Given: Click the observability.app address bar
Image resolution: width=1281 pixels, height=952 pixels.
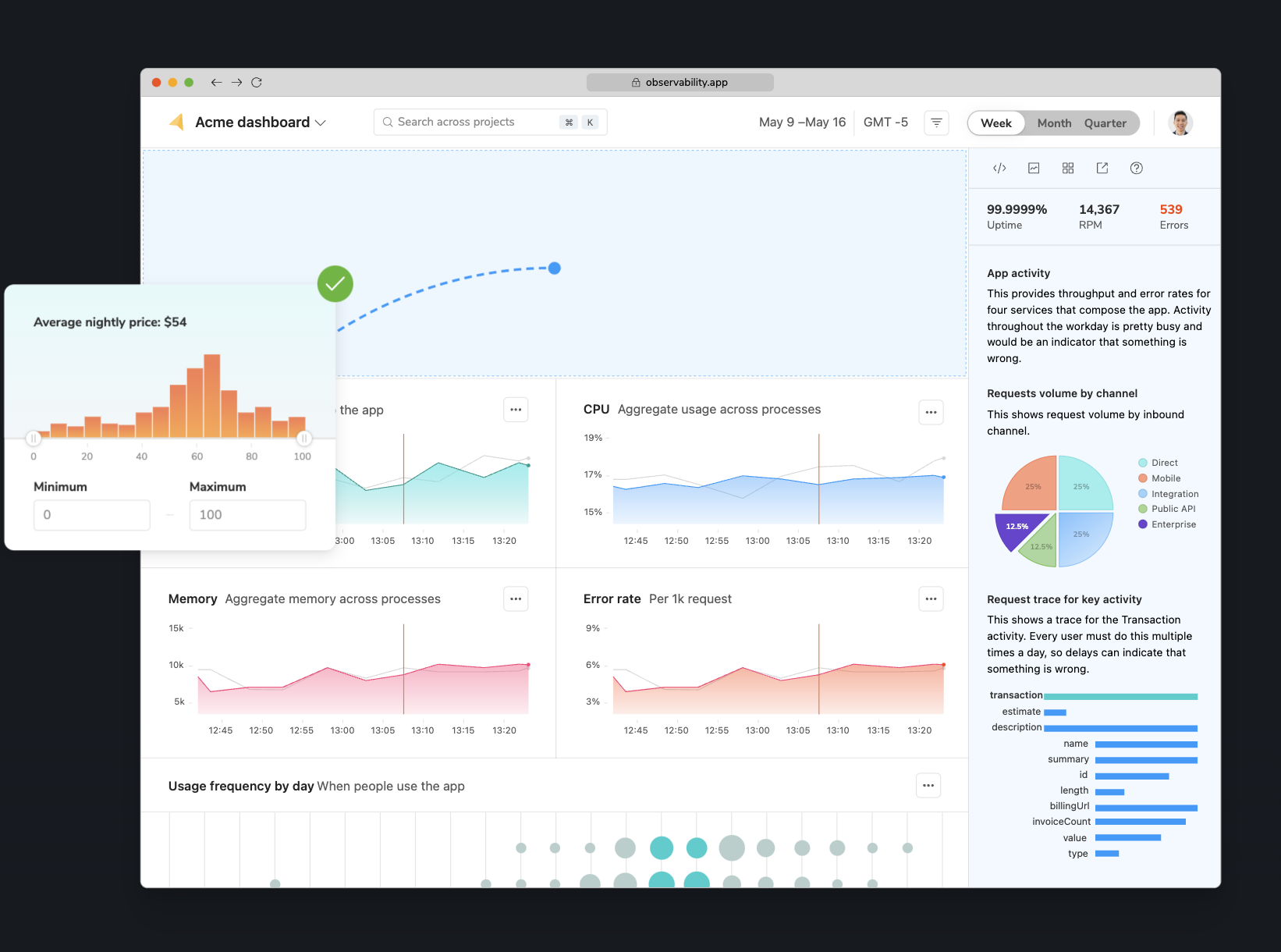Looking at the screenshot, I should point(680,82).
